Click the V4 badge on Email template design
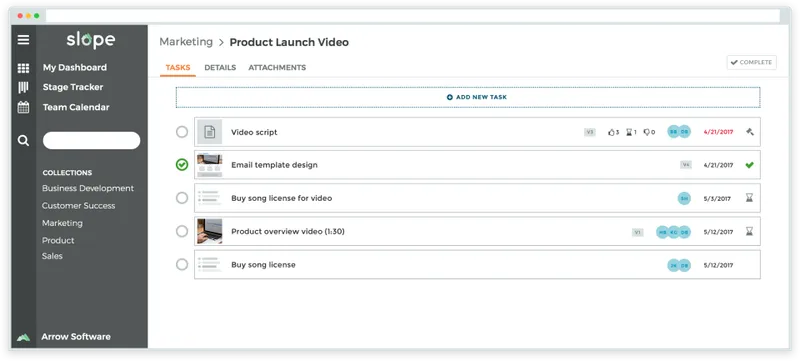The image size is (800, 361). 686,165
